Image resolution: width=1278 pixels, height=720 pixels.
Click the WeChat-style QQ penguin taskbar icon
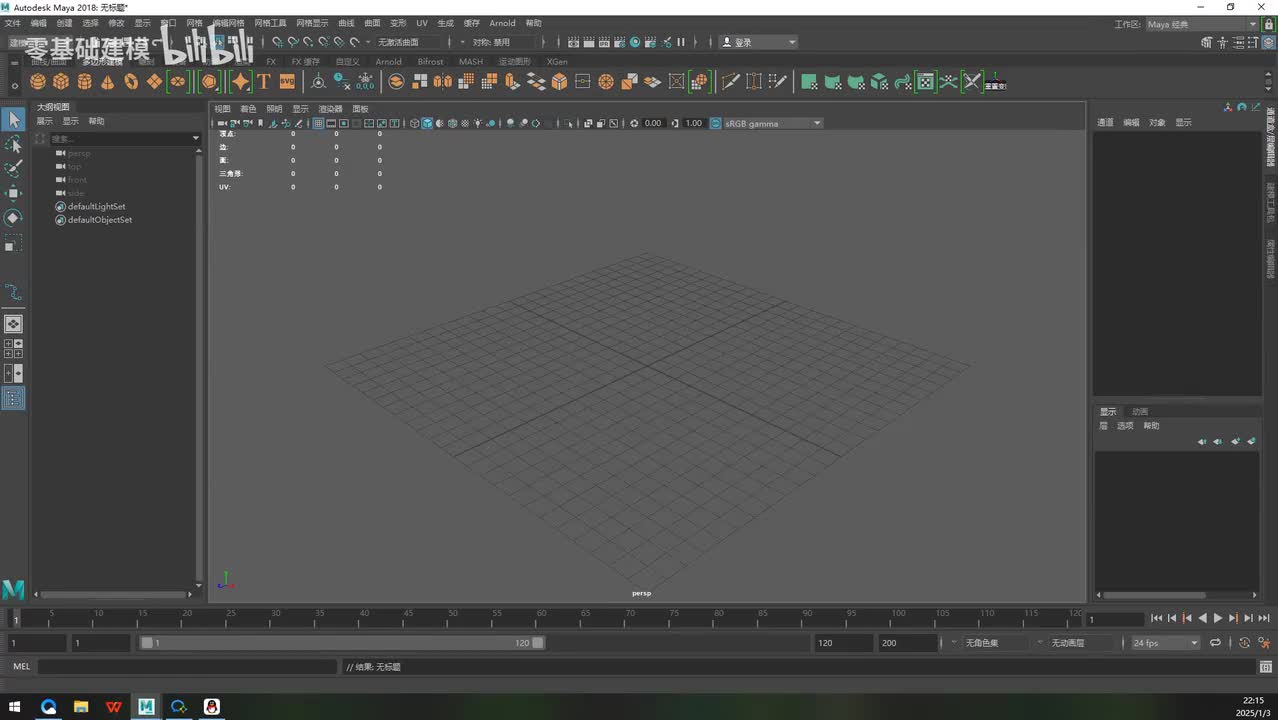(x=211, y=707)
